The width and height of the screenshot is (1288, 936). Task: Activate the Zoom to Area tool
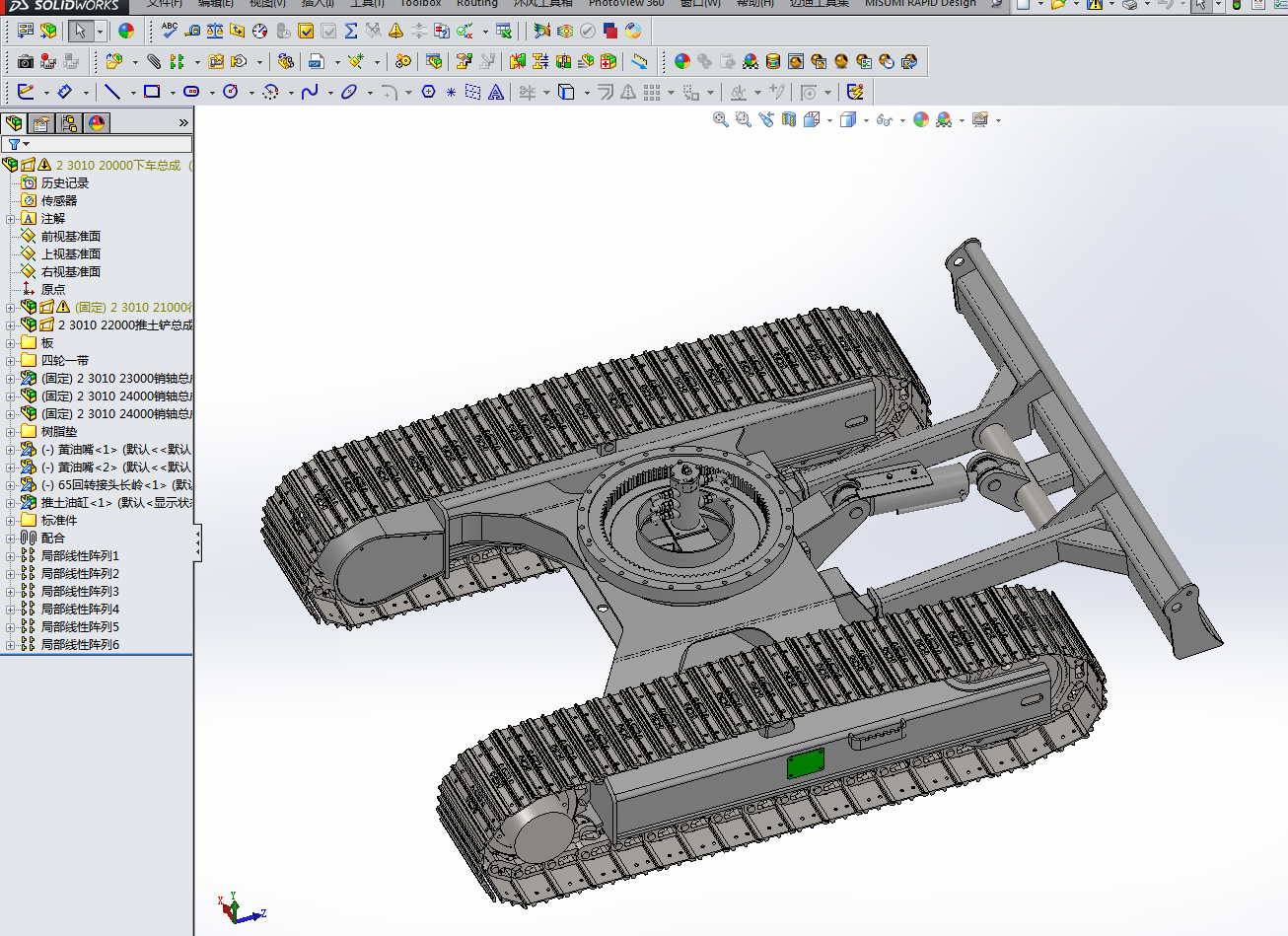pyautogui.click(x=743, y=119)
